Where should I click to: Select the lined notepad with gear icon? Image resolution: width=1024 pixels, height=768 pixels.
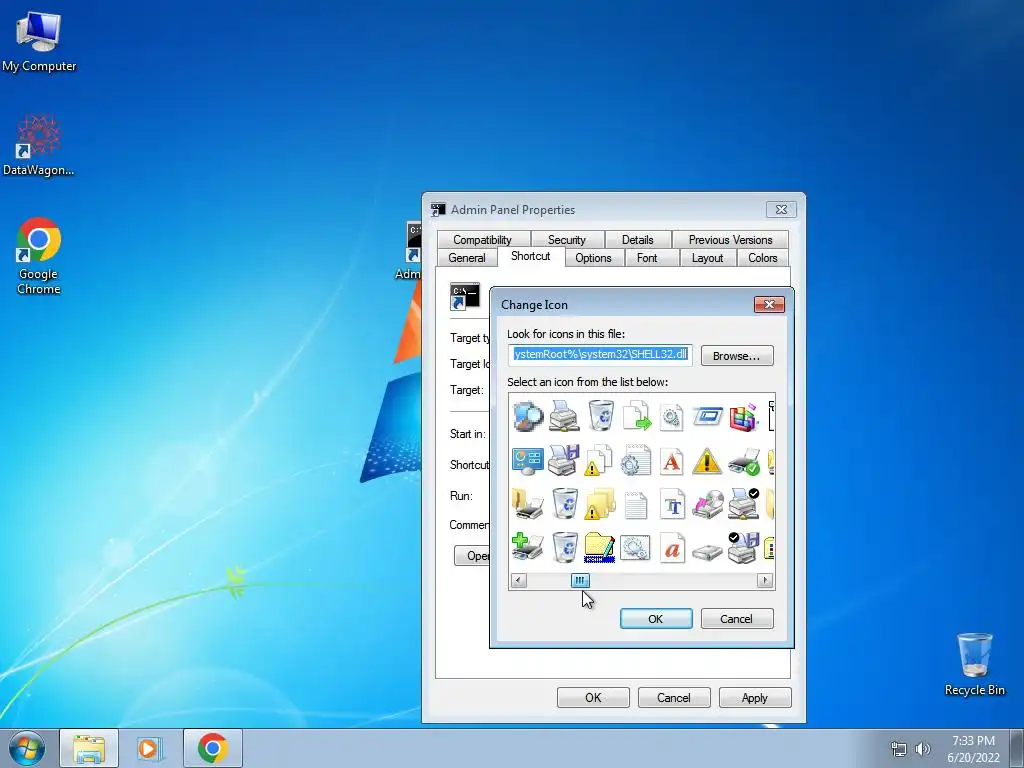pos(635,460)
